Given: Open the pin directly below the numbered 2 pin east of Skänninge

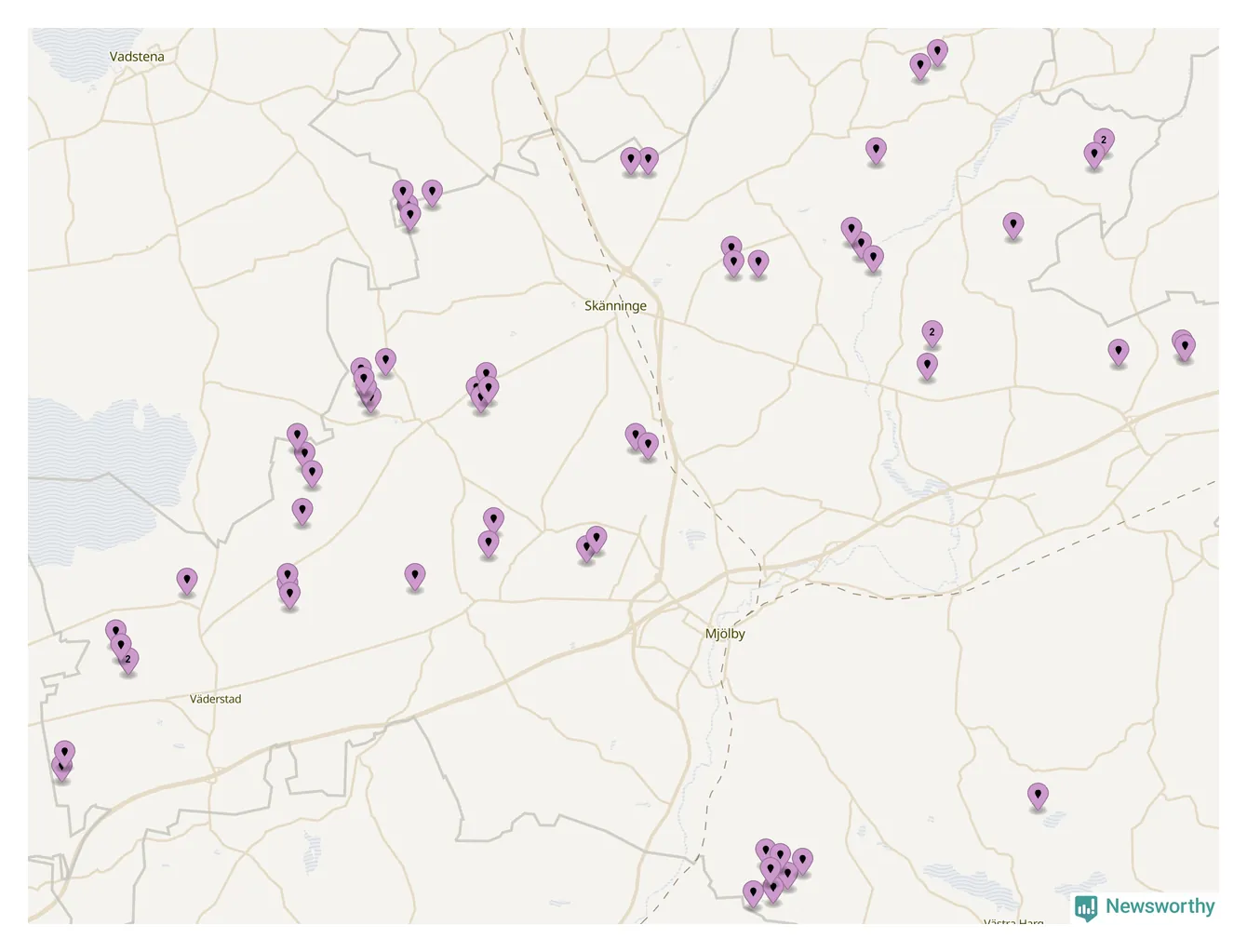Looking at the screenshot, I should tap(927, 366).
